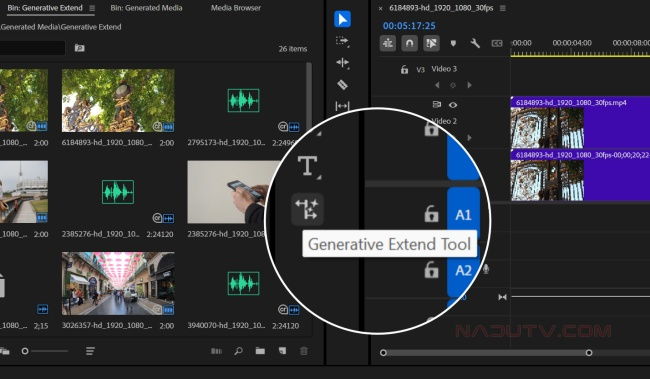Select the 6184893-hd_1920_1080_30fps sequence tab

click(x=441, y=8)
